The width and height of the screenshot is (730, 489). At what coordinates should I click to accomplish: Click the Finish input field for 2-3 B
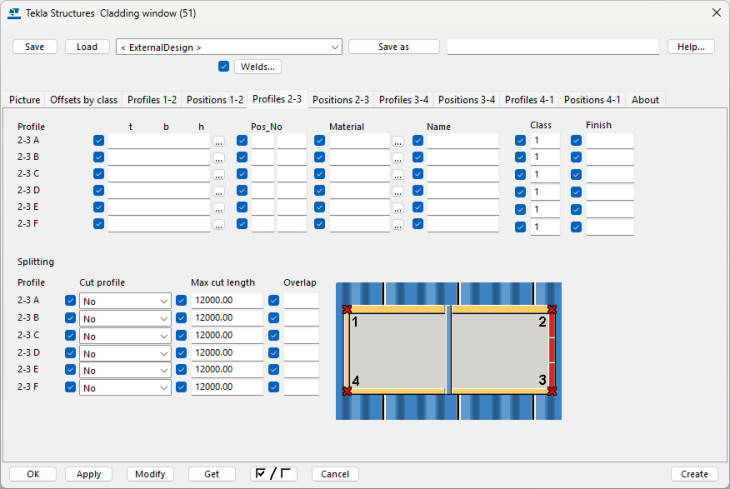(x=609, y=158)
